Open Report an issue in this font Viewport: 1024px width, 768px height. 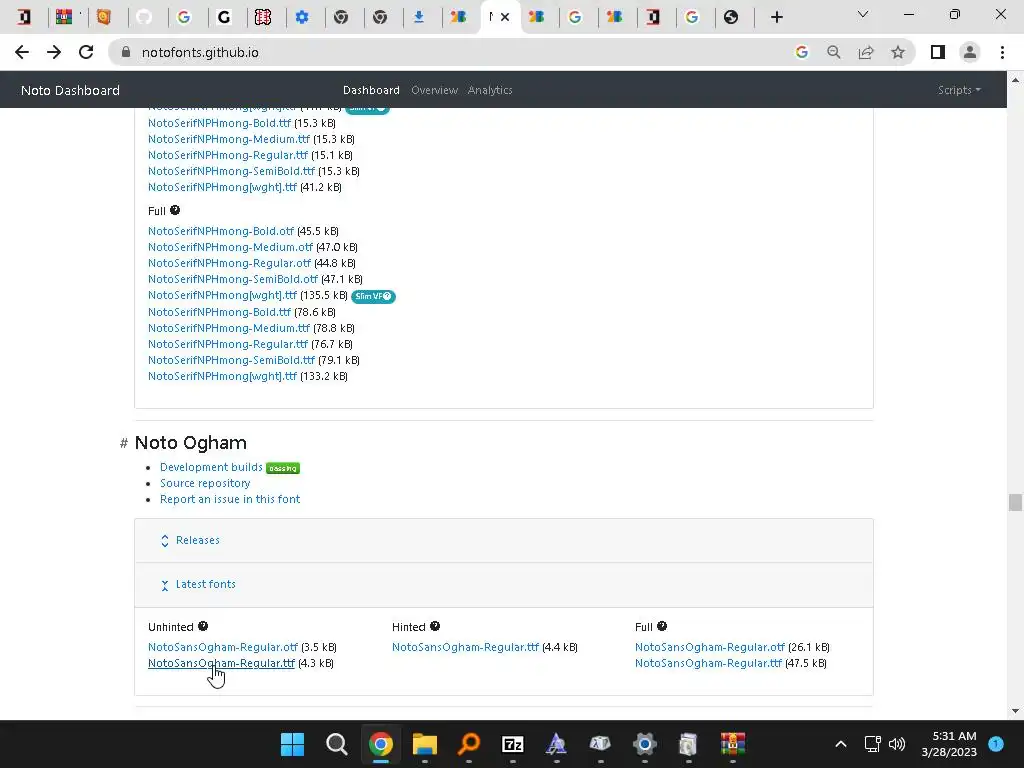230,499
